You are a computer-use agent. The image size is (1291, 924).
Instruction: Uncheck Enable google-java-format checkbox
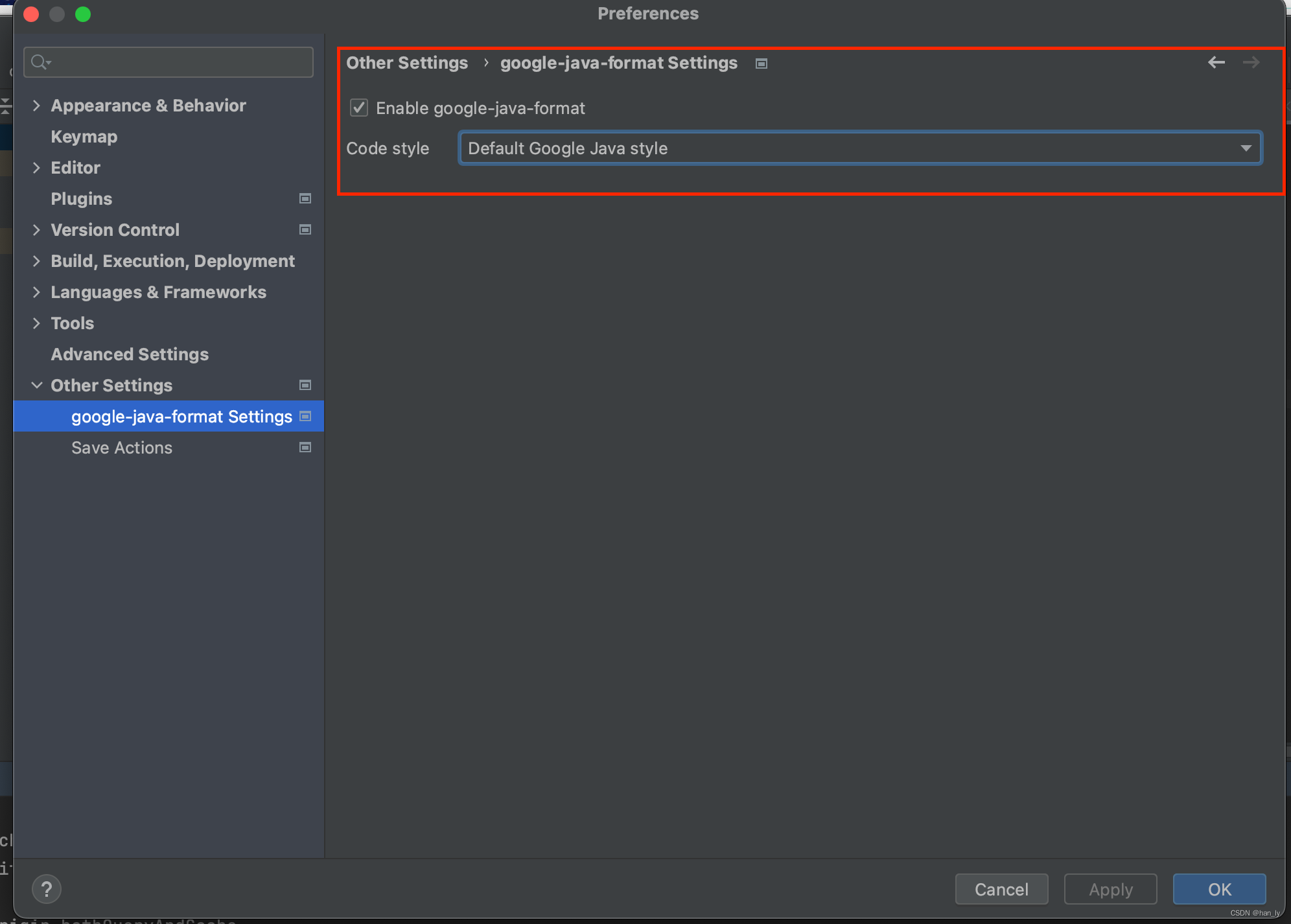(359, 108)
